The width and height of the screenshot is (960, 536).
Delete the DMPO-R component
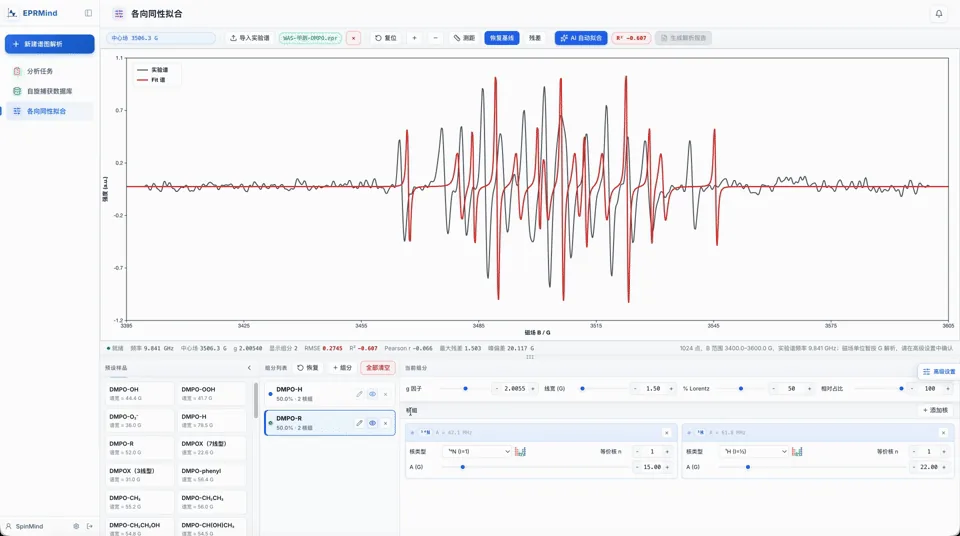point(385,423)
